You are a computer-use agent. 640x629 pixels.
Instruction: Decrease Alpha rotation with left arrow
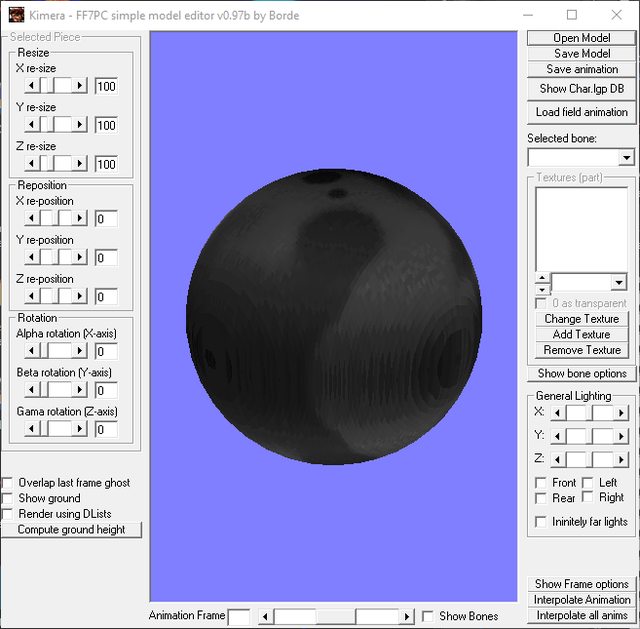pyautogui.click(x=31, y=351)
